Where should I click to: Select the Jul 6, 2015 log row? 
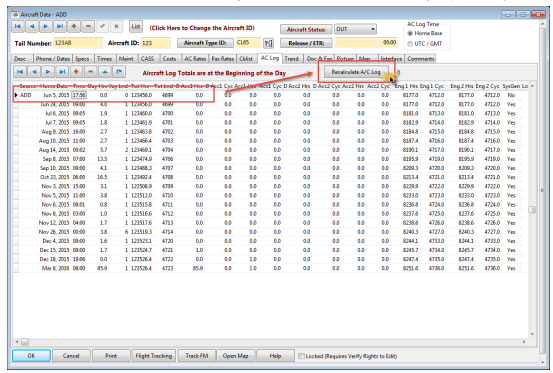[270, 114]
